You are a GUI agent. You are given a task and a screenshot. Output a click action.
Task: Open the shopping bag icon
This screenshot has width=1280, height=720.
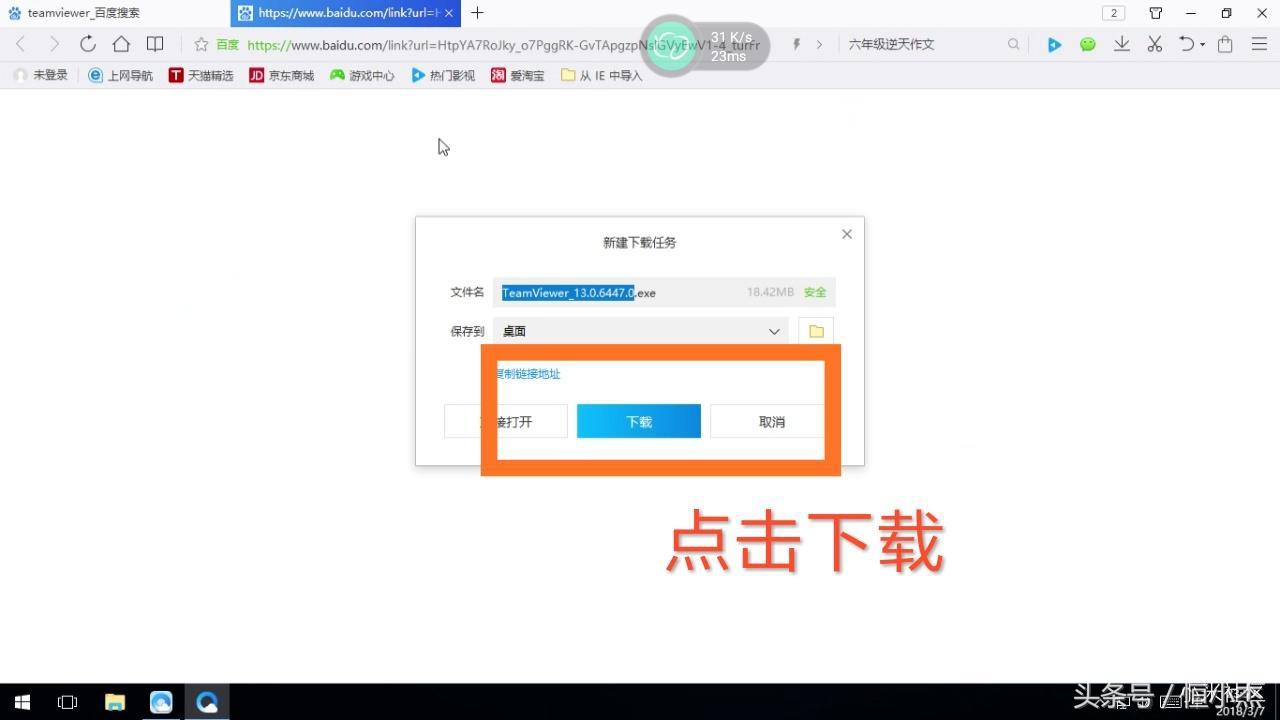1224,43
